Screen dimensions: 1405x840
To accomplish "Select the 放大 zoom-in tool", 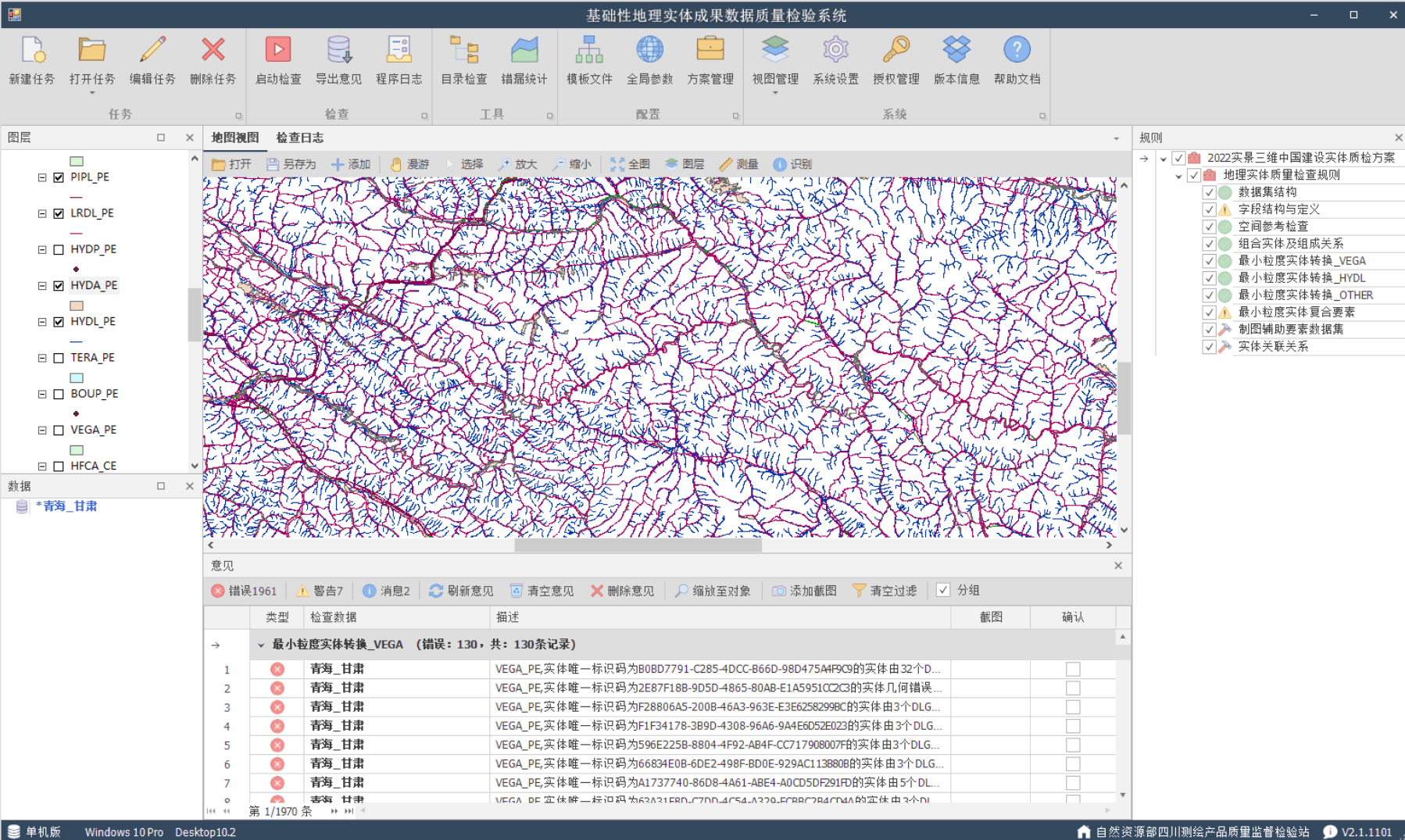I will tap(517, 164).
